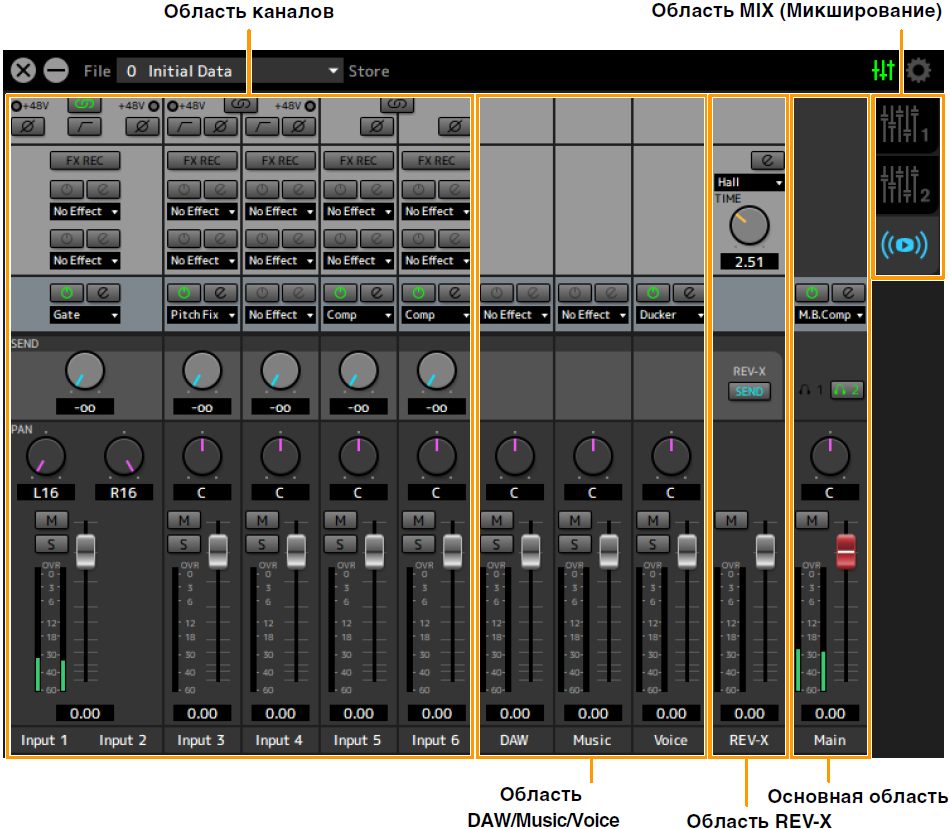
Task: Open M.B.Comp dropdown on Main channel
Action: tap(829, 315)
